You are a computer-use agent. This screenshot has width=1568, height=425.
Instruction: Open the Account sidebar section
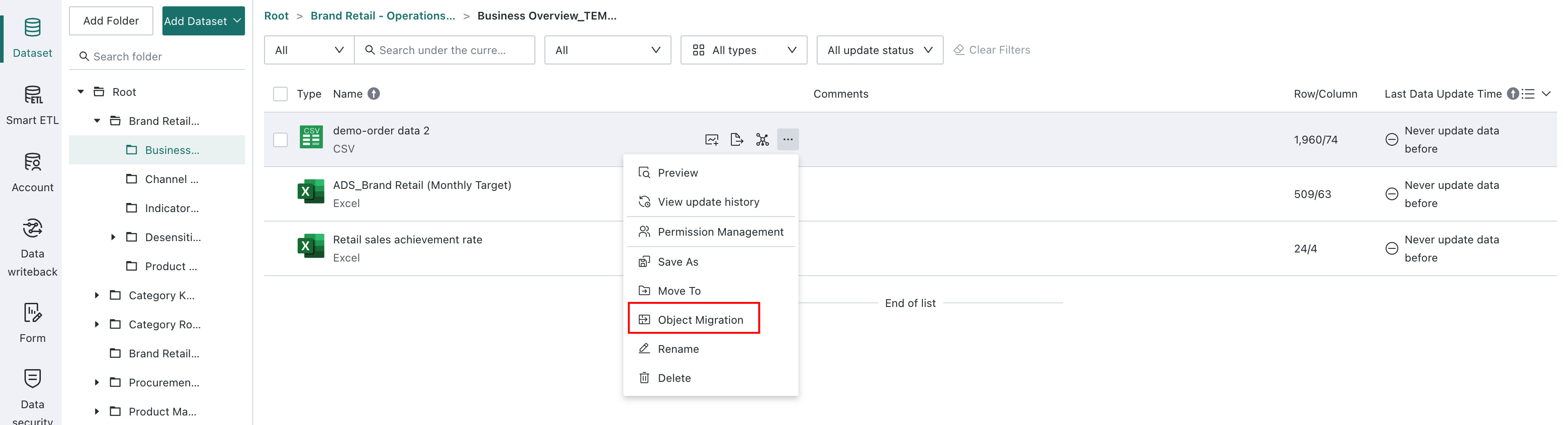tap(32, 173)
